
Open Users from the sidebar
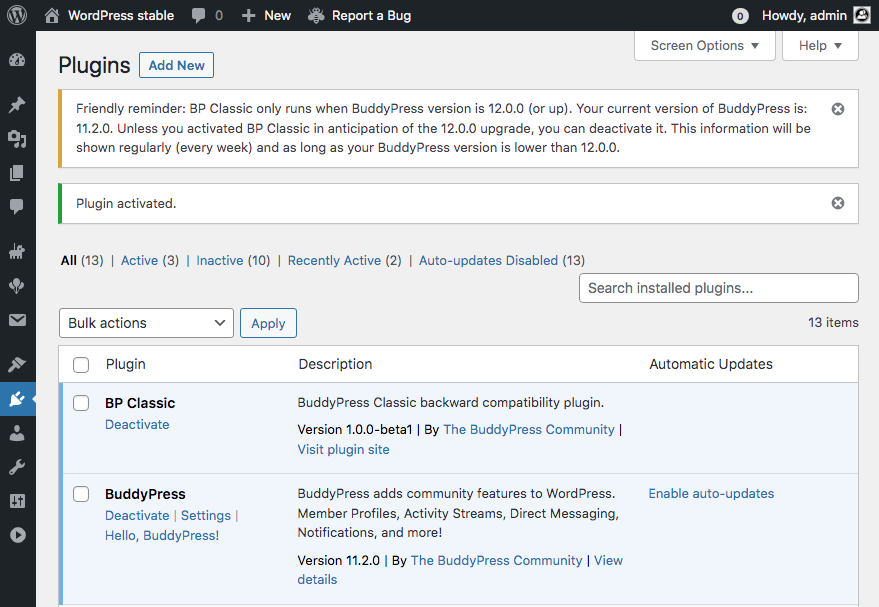[x=17, y=433]
